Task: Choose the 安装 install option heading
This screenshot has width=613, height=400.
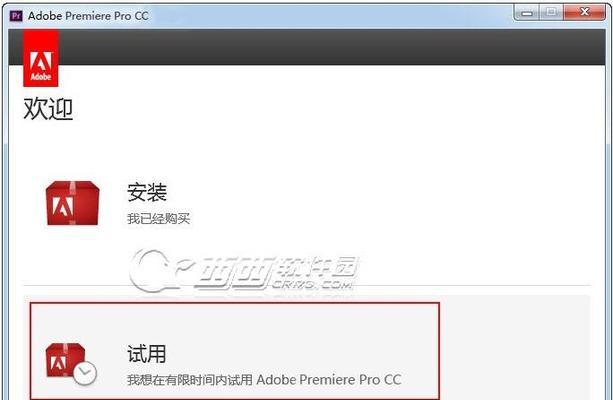Action: pos(147,192)
